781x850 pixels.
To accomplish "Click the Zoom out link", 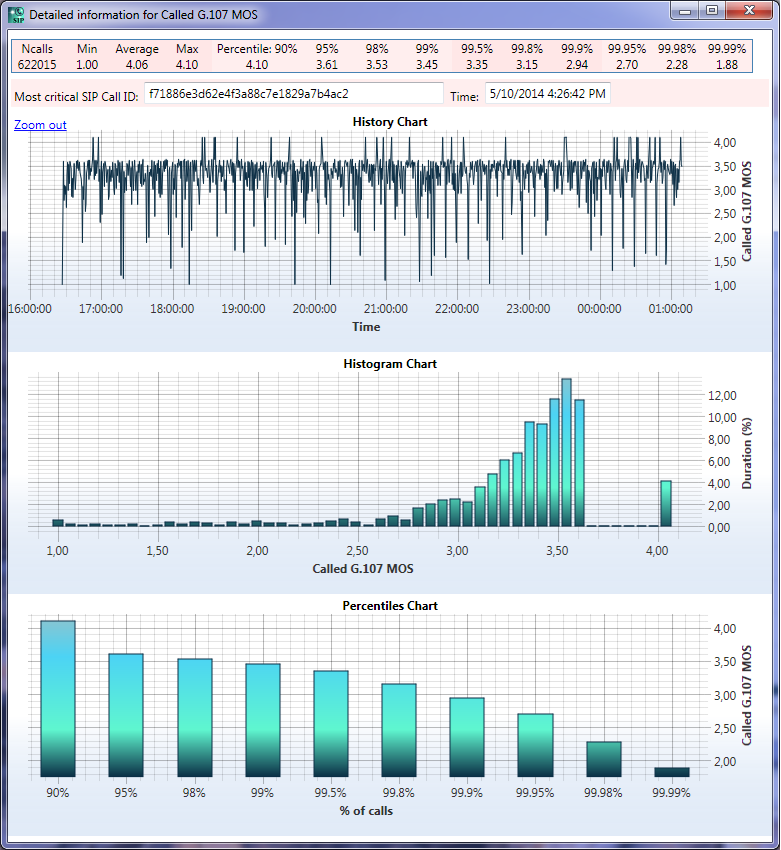I will 40,125.
